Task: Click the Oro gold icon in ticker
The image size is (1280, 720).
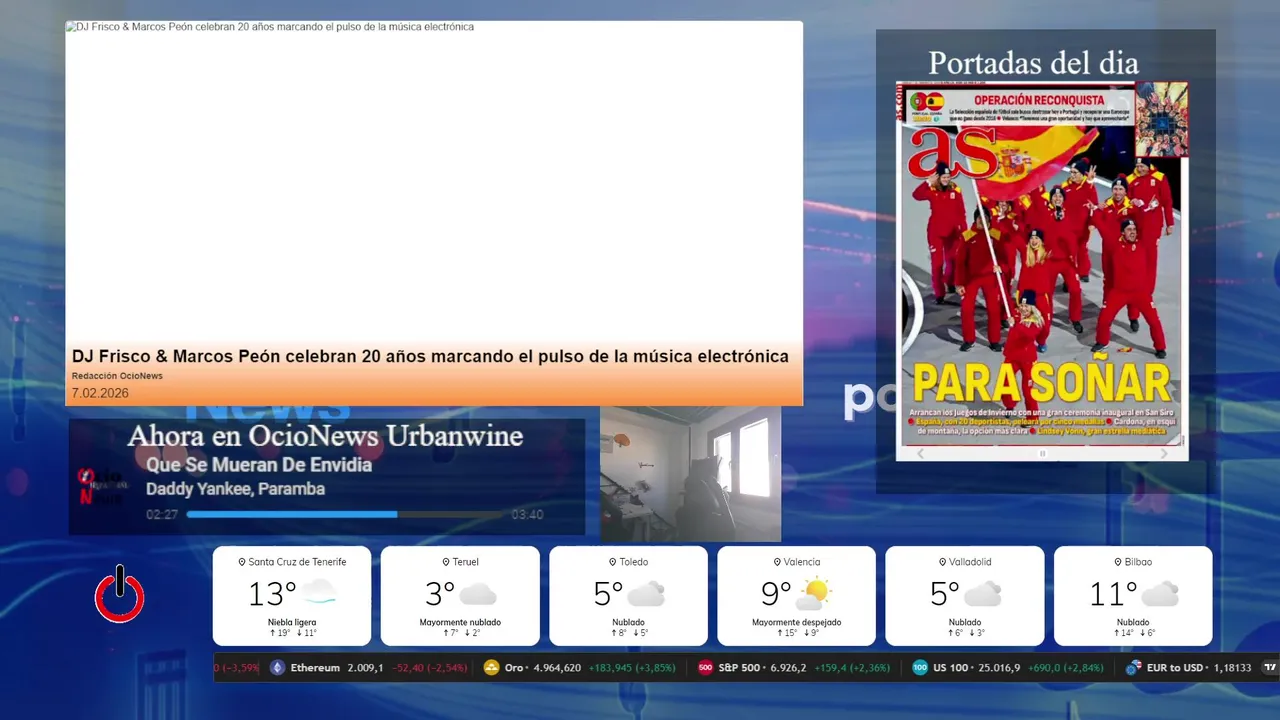Action: (491, 668)
